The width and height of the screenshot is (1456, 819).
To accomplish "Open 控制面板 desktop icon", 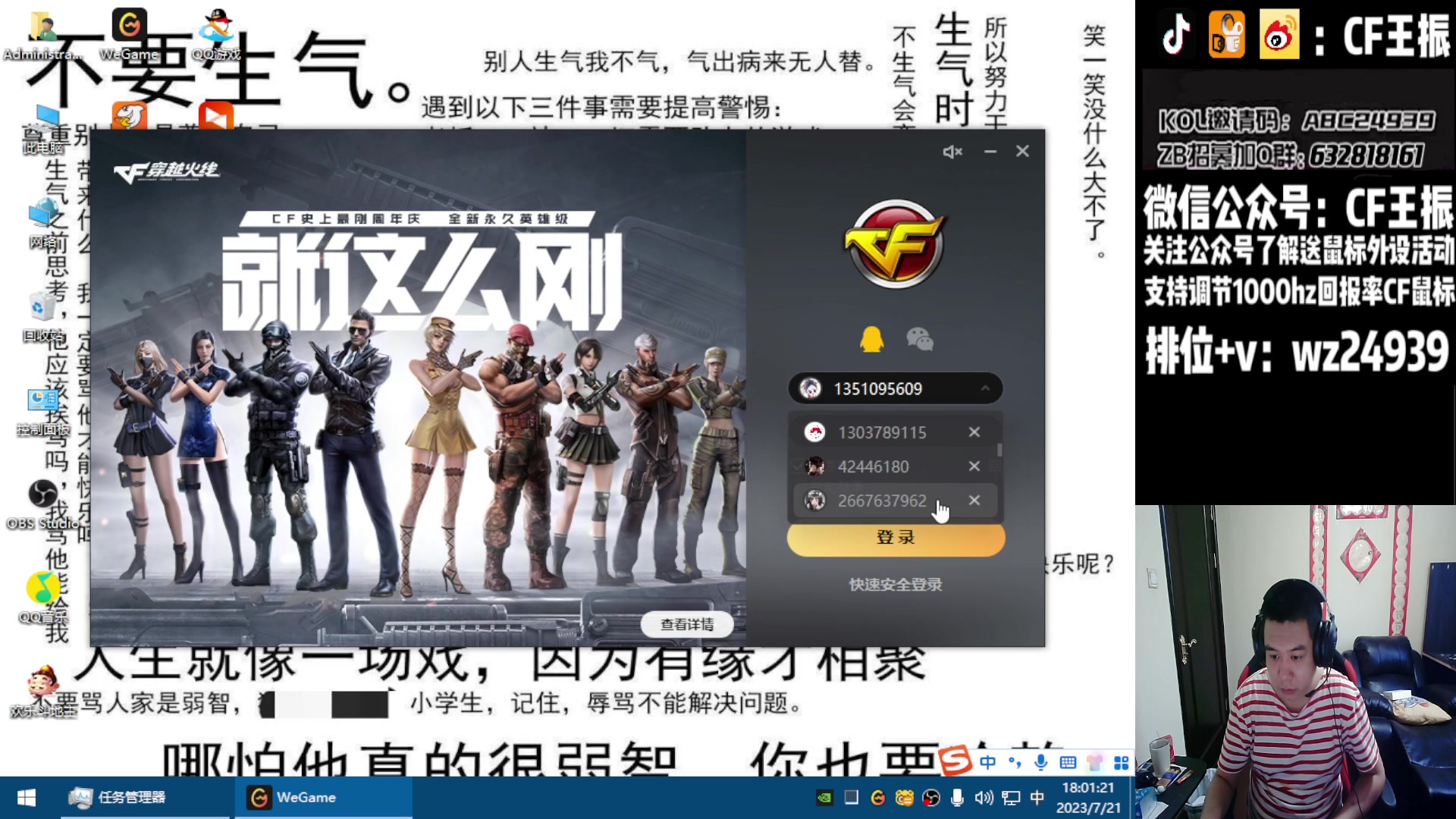I will tap(43, 412).
